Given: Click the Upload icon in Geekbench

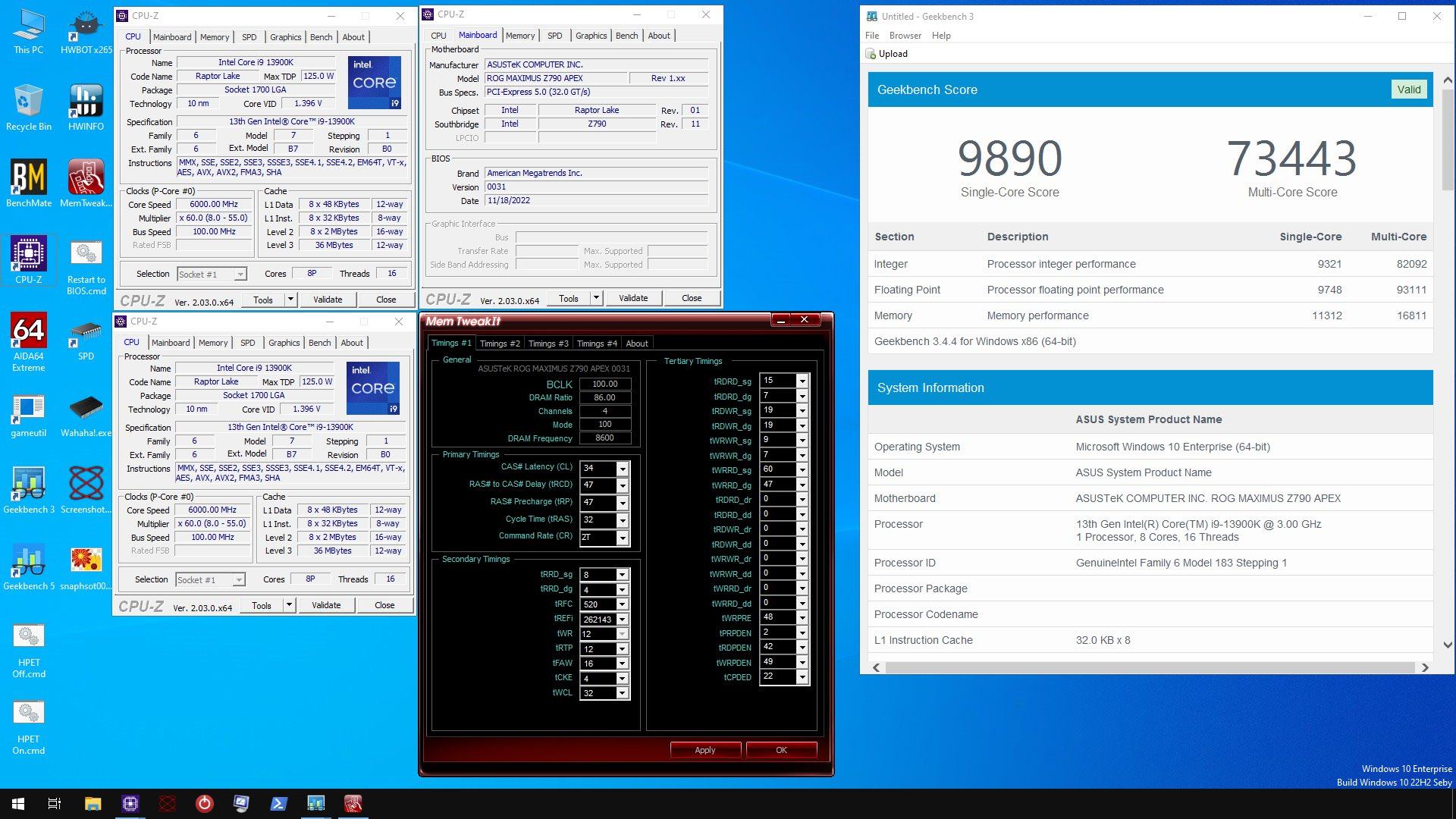Looking at the screenshot, I should pyautogui.click(x=870, y=54).
